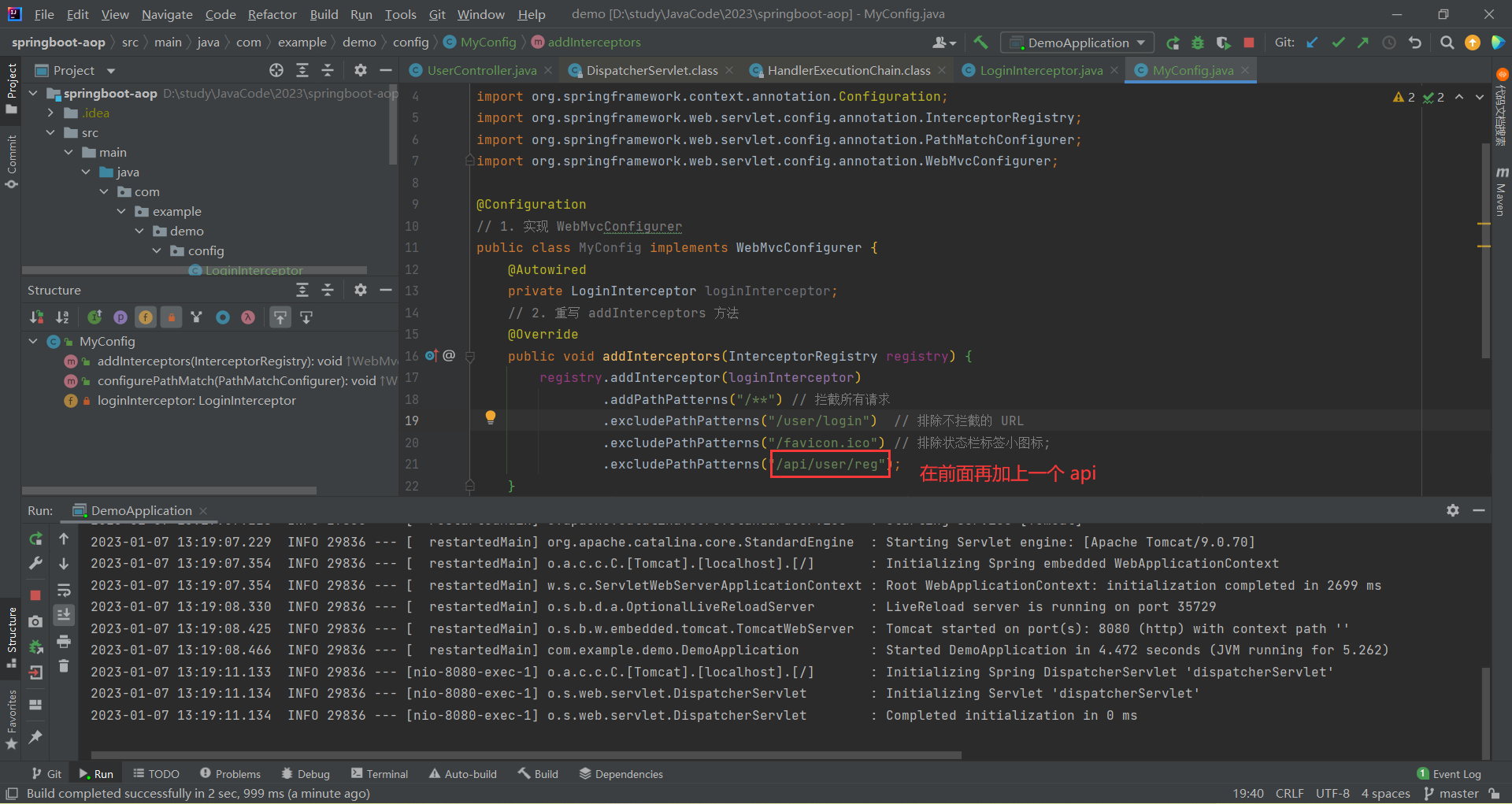The image size is (1512, 804).
Task: Toggle show non-public members lock
Action: point(171,317)
